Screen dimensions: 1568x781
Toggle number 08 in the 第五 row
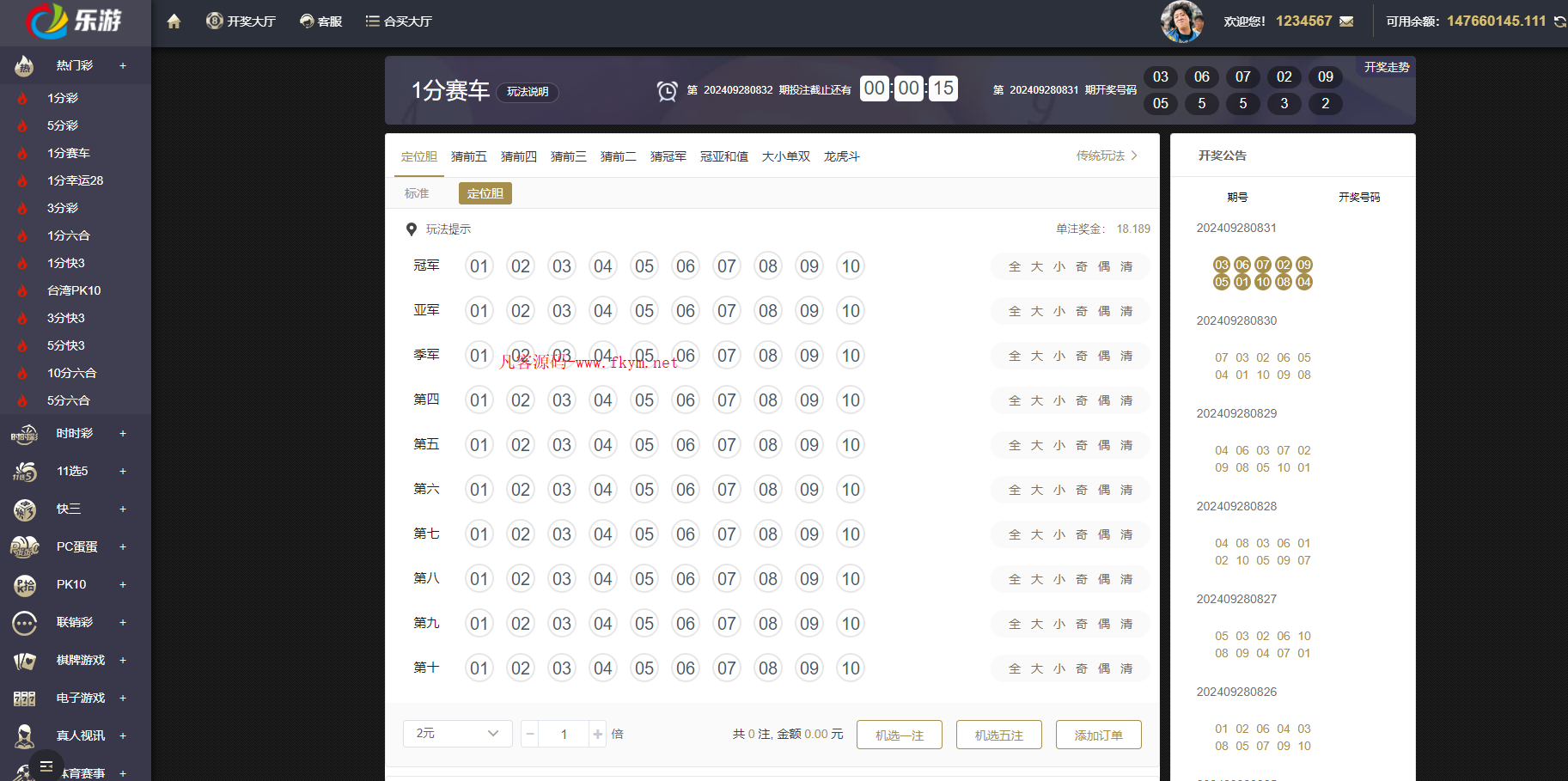pos(768,445)
